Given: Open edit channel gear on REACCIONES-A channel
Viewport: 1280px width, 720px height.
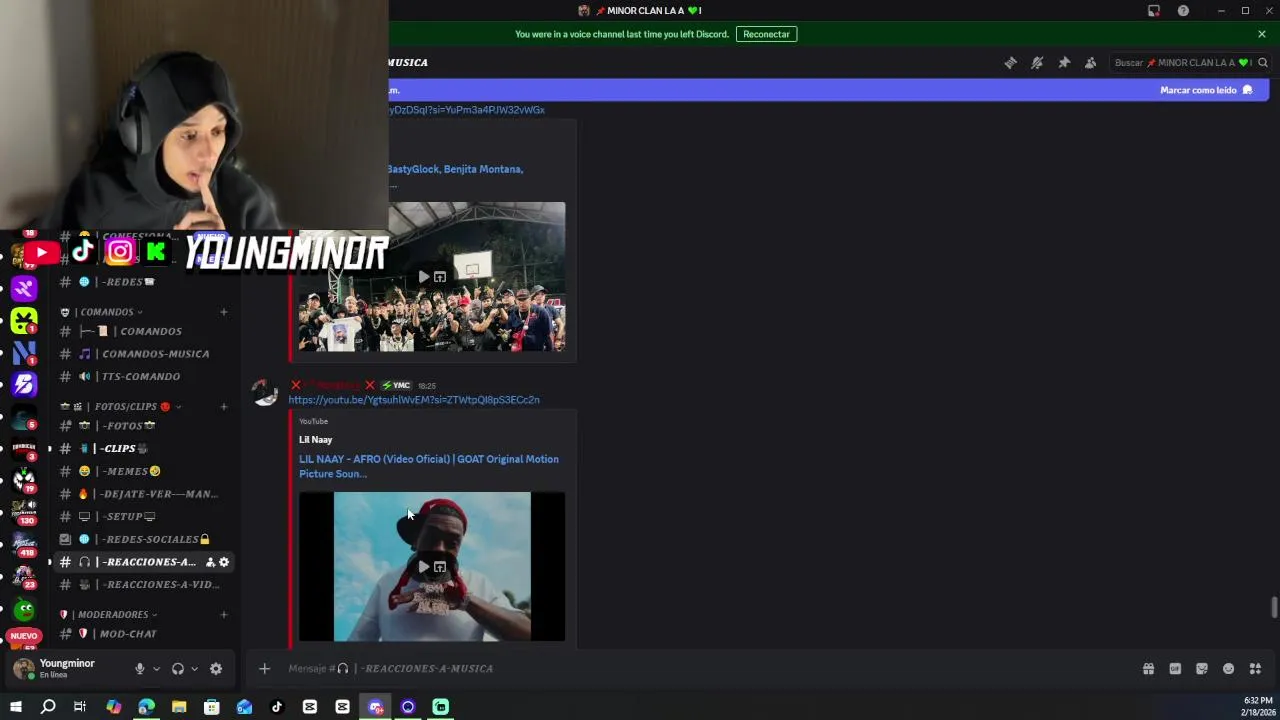Looking at the screenshot, I should point(224,562).
